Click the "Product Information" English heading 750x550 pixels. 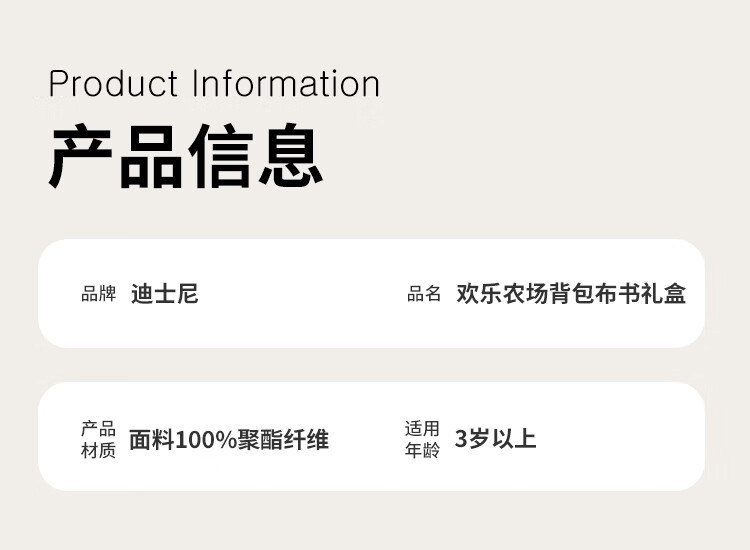(214, 84)
